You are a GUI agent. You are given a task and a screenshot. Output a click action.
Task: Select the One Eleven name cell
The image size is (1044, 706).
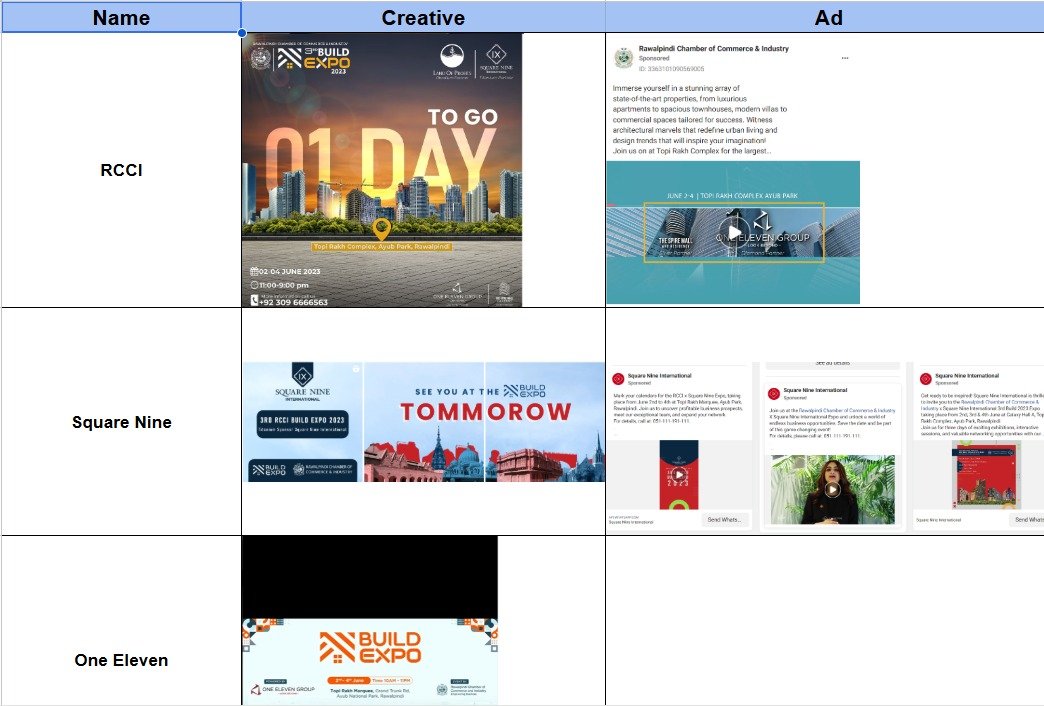coord(120,660)
